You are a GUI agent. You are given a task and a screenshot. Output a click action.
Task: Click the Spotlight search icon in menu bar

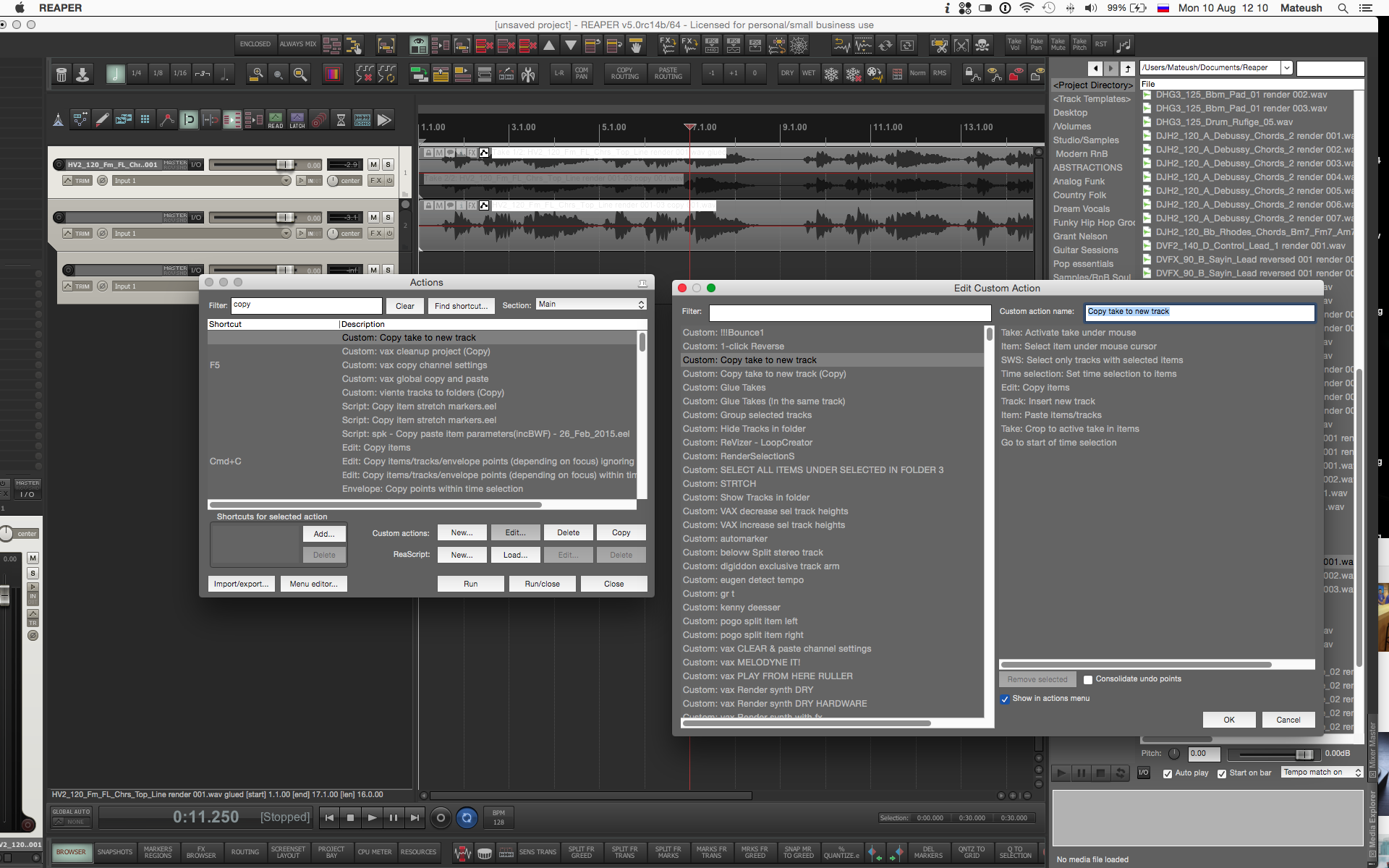point(1343,8)
